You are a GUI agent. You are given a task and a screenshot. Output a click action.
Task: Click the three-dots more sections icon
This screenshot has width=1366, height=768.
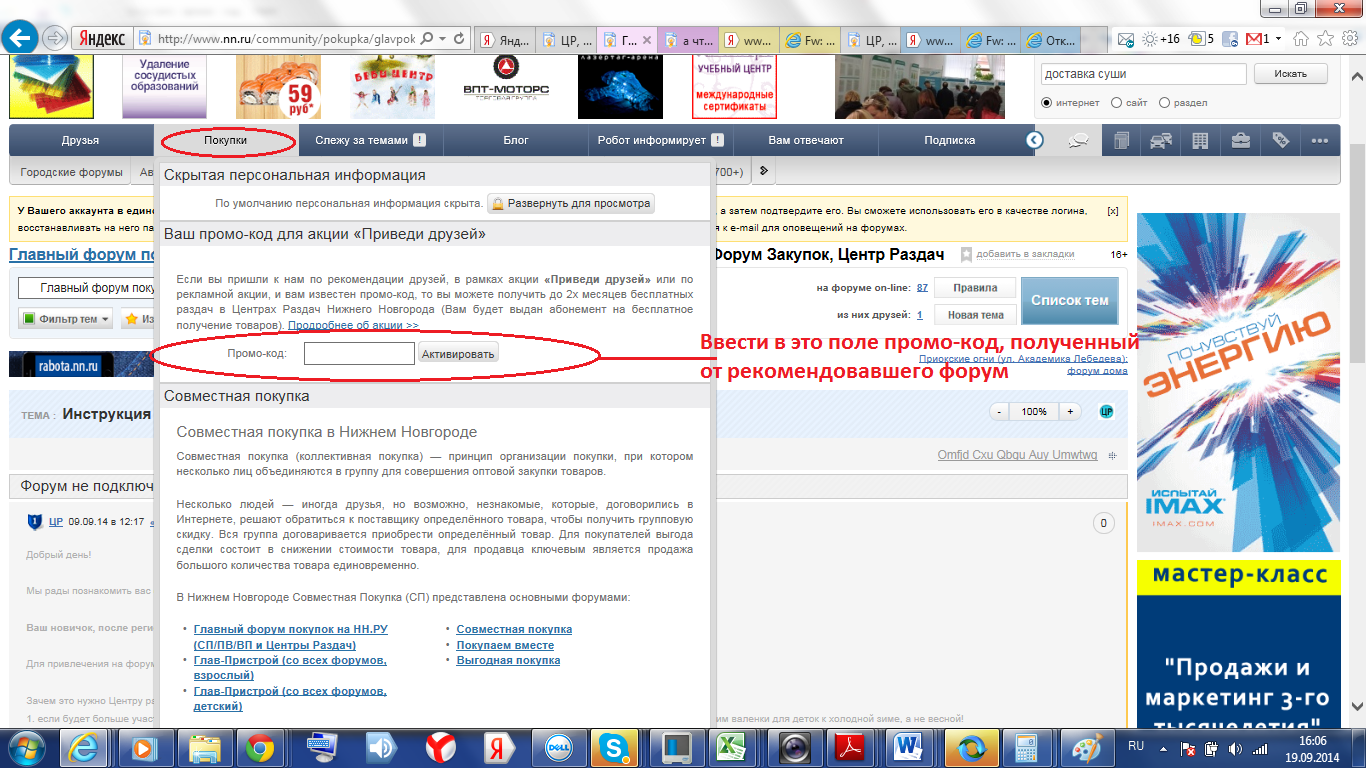(1320, 141)
